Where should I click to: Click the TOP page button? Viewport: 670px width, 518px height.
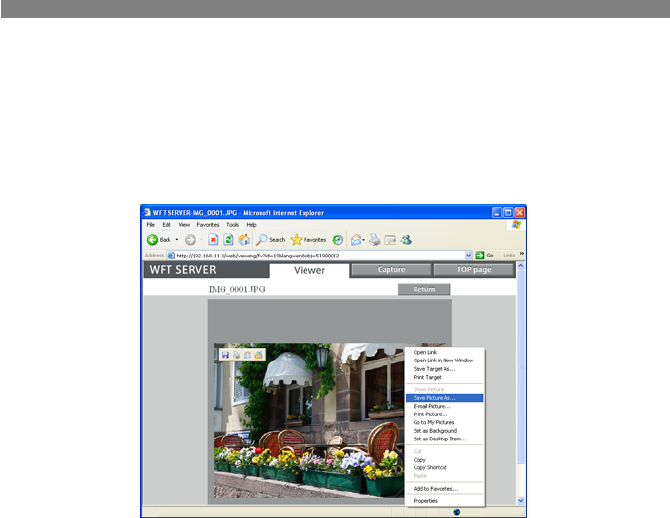(473, 270)
